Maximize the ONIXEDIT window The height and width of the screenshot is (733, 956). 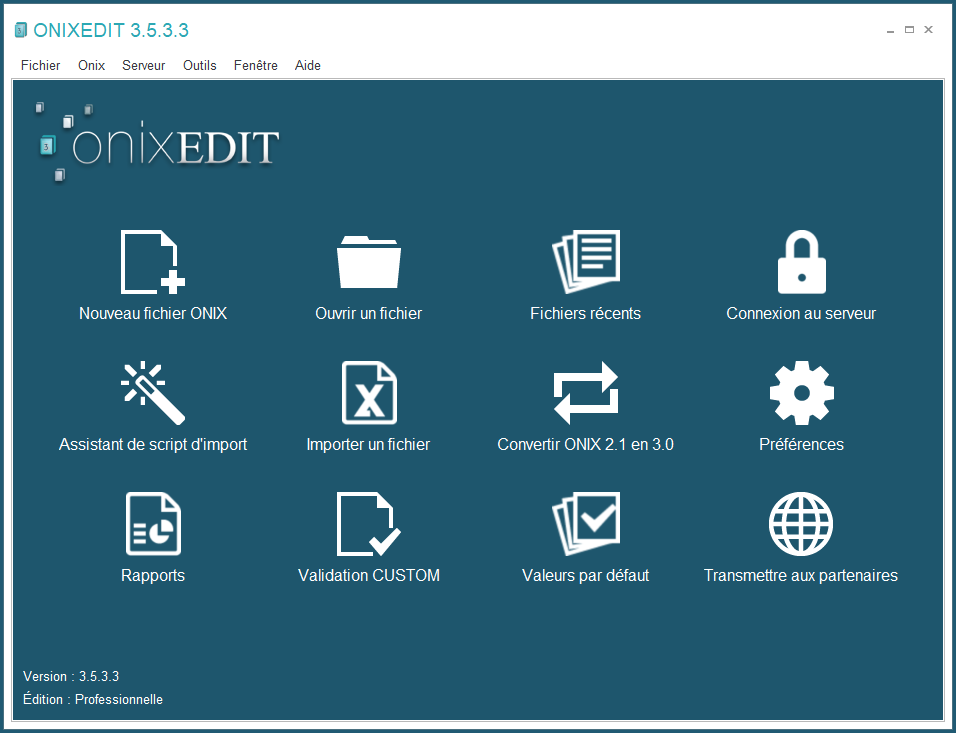click(x=909, y=30)
